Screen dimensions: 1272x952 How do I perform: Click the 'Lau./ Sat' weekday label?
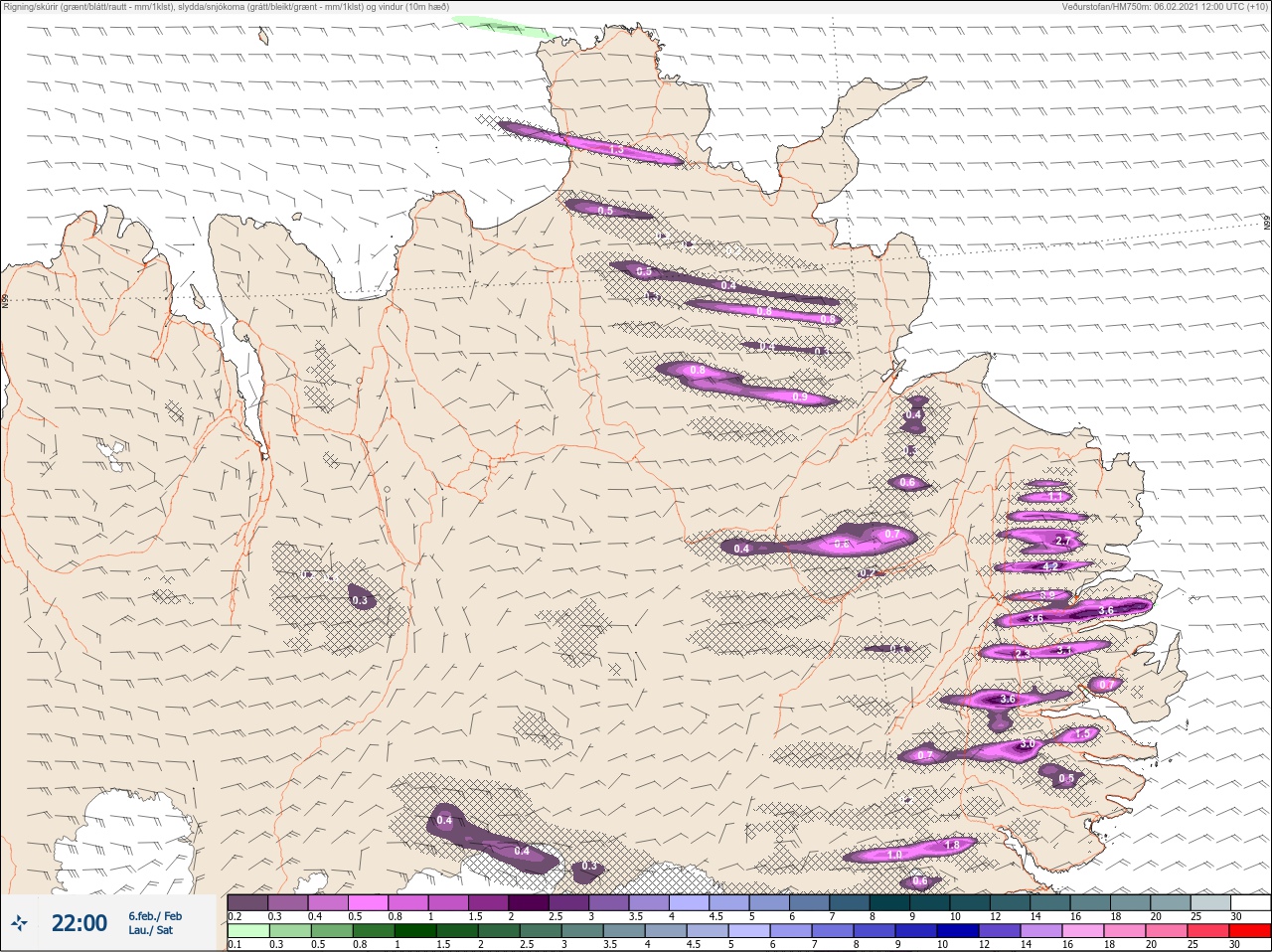(x=150, y=930)
